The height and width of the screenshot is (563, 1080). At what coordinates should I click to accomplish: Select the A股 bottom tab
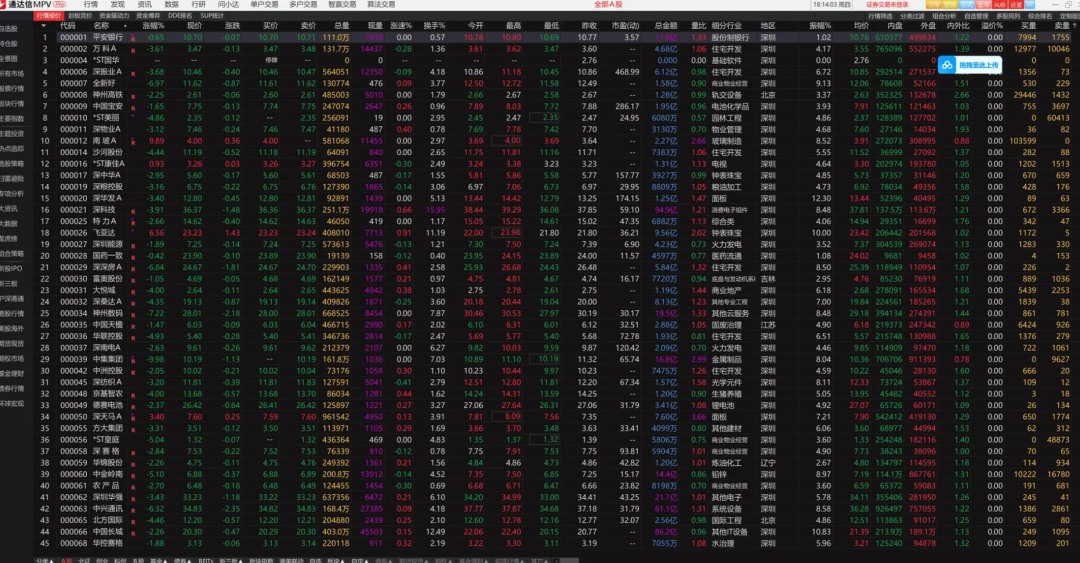pyautogui.click(x=65, y=560)
